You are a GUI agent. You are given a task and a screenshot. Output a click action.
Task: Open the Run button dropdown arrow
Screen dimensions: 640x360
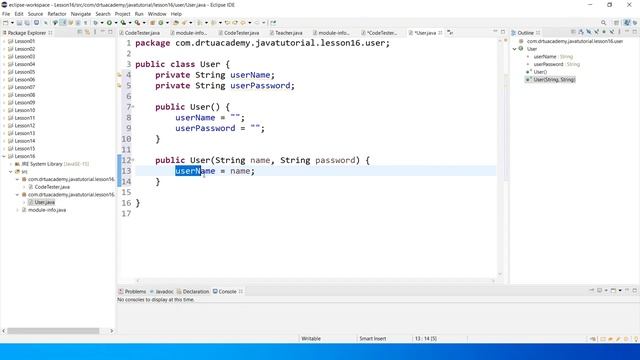[116, 23]
